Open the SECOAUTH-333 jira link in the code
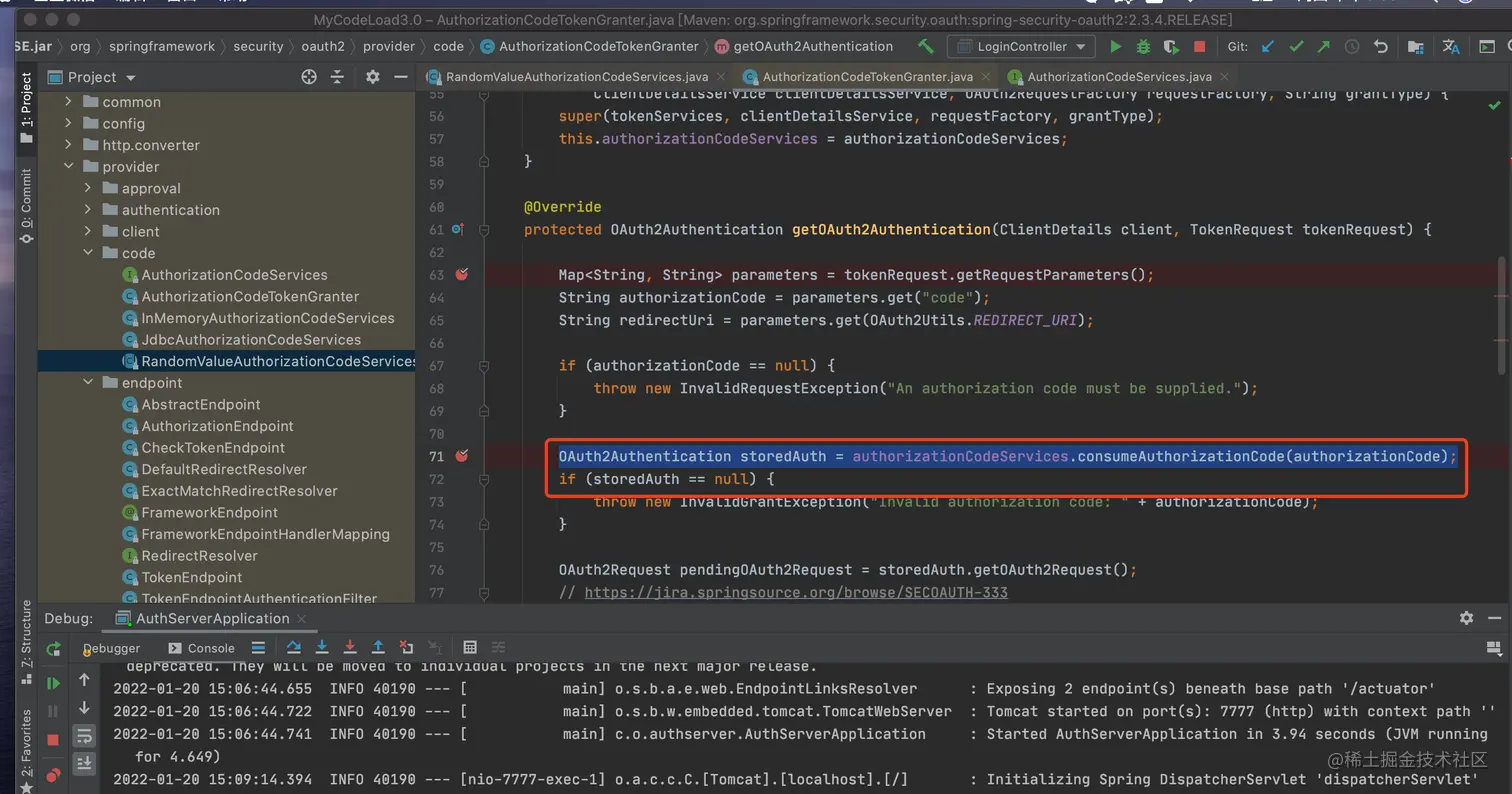 point(795,592)
